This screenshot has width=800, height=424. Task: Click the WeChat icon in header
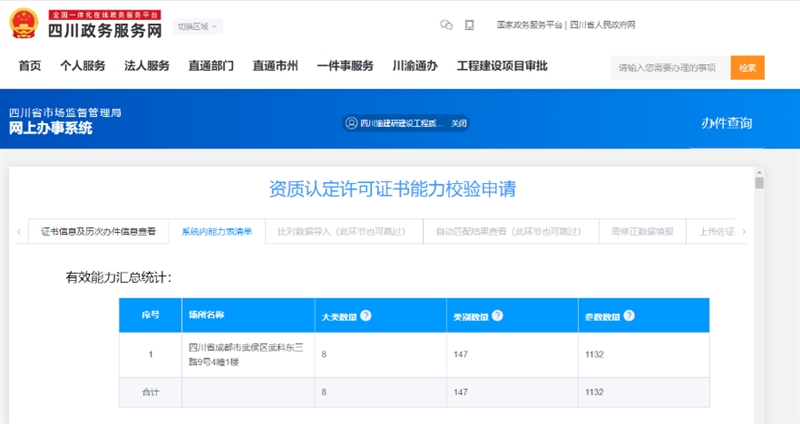click(447, 25)
